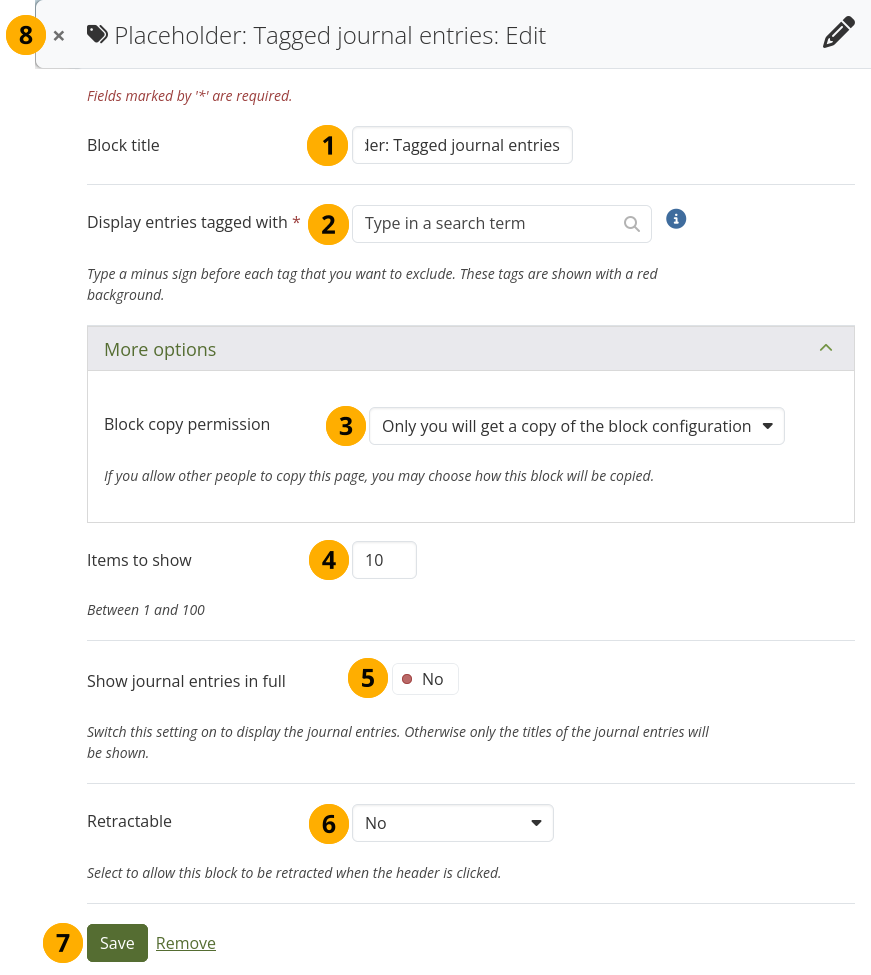Click the tag search field
871x975 pixels.
point(490,224)
